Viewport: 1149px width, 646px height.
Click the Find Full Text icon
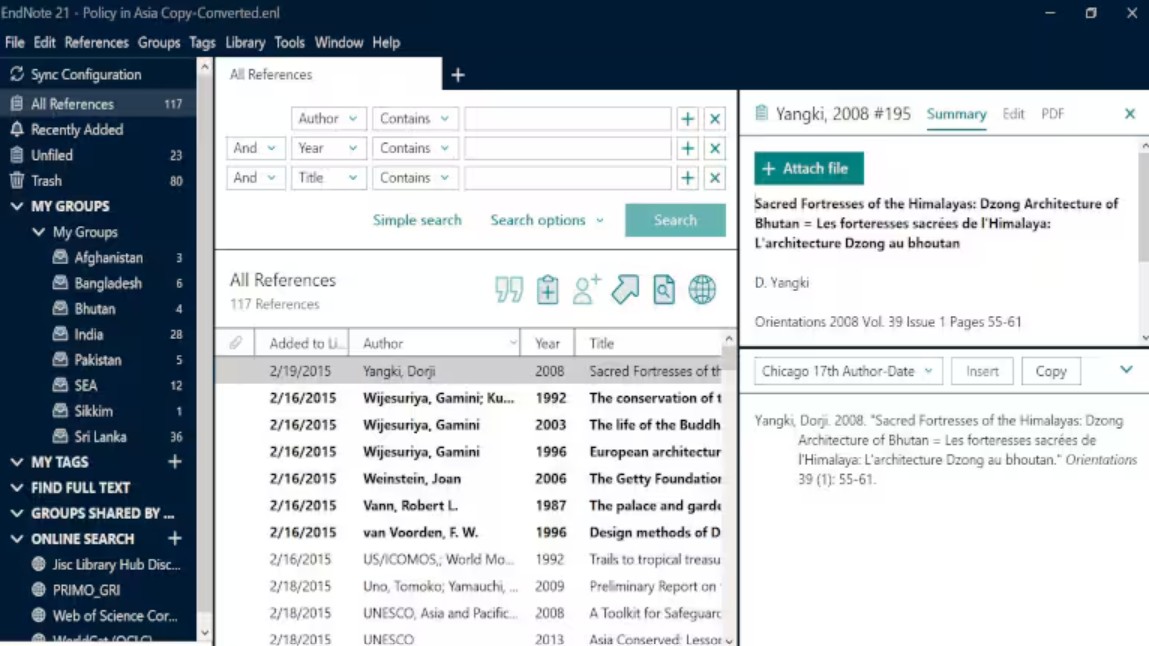point(664,290)
